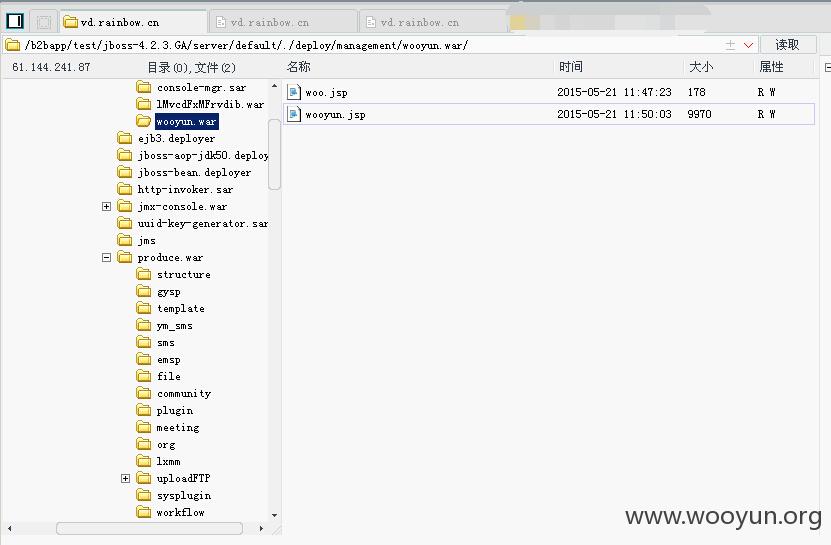831x545 pixels.
Task: Click the tree vertical scrollbar thumb
Action: click(x=275, y=154)
